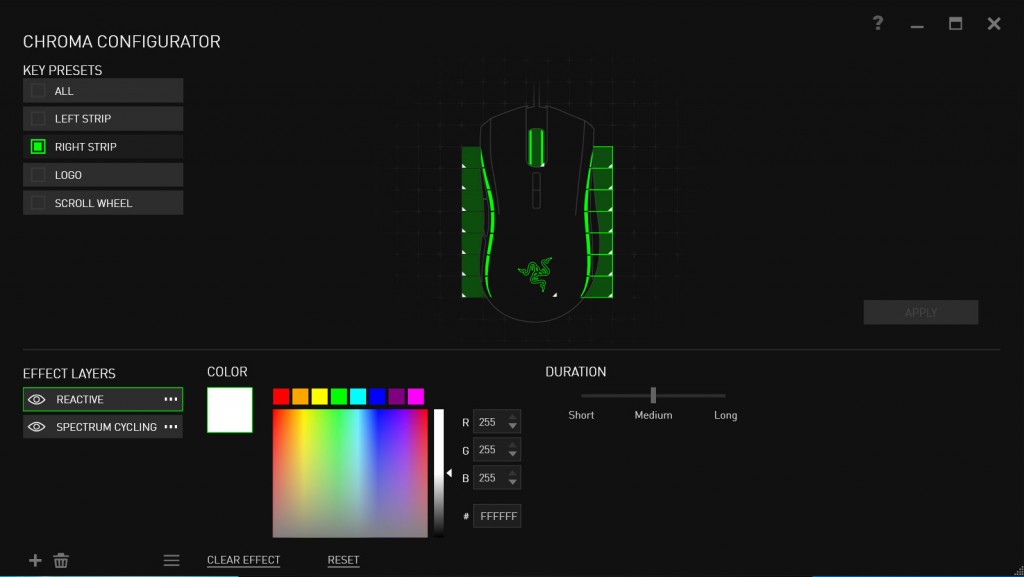Open the effect layers list menu icon
Screen dimensions: 1024x577
171,560
